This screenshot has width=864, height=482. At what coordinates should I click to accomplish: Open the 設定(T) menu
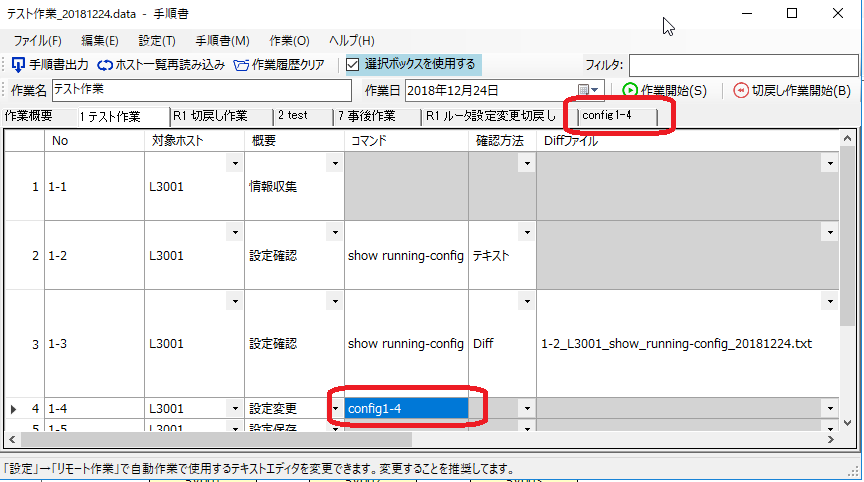pyautogui.click(x=157, y=41)
